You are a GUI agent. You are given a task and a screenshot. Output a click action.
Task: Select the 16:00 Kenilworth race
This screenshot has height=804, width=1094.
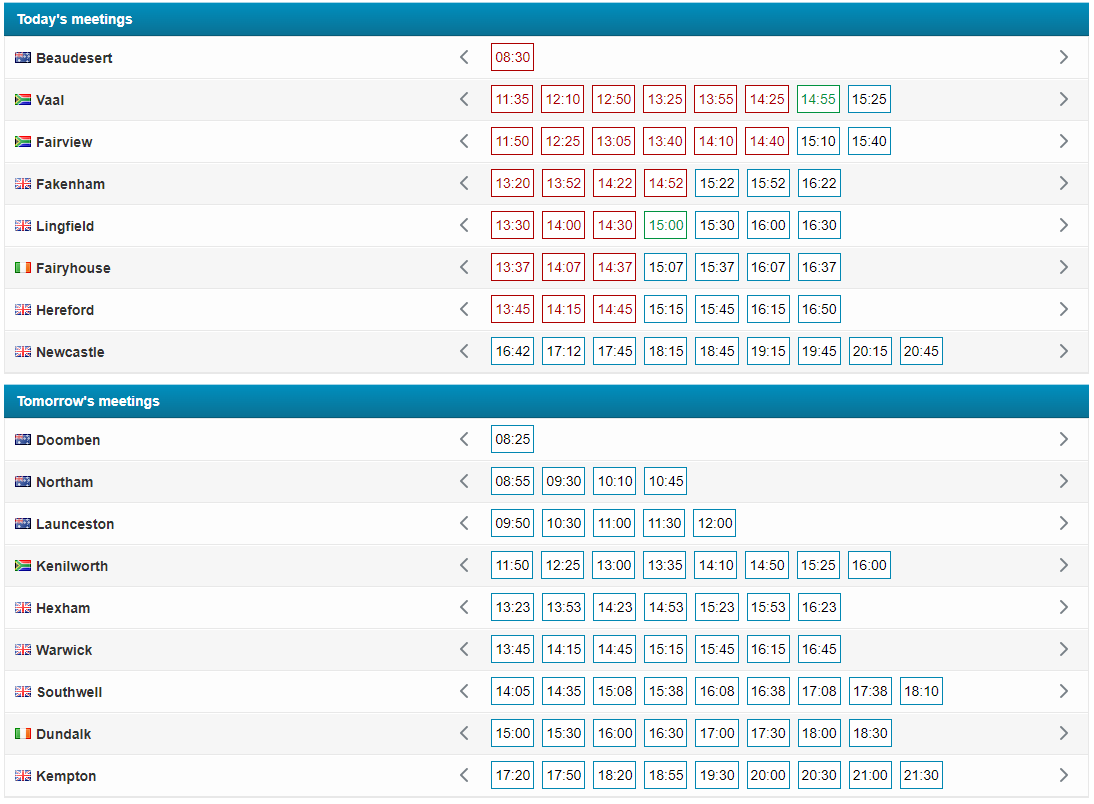[869, 565]
